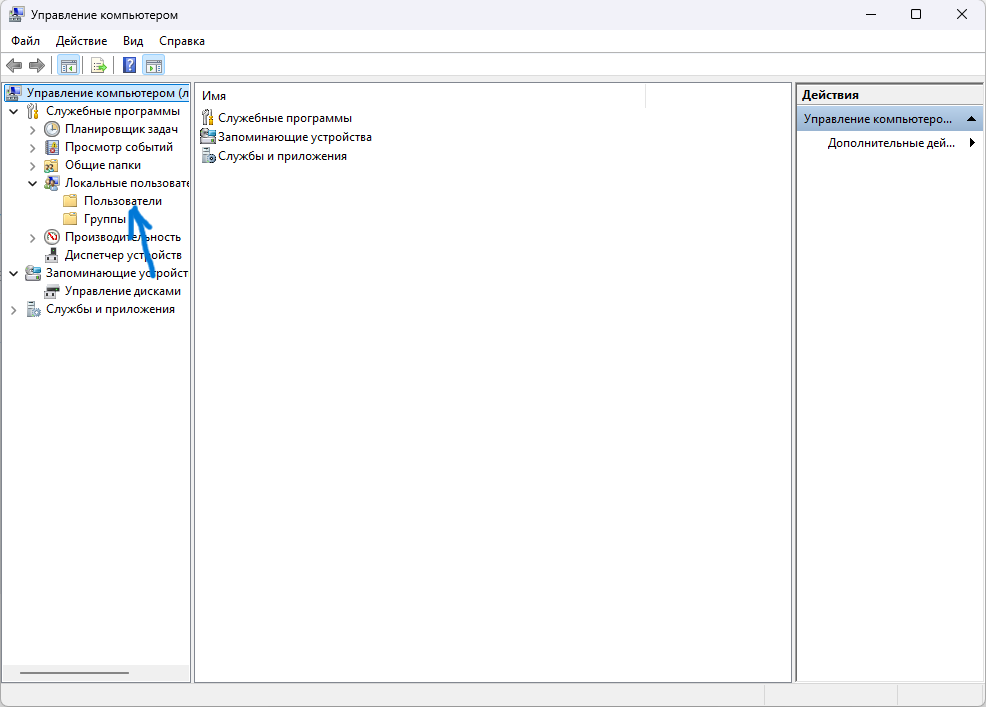Click the Службы и приложения icon in list pane
This screenshot has height=707, width=986.
pos(208,156)
